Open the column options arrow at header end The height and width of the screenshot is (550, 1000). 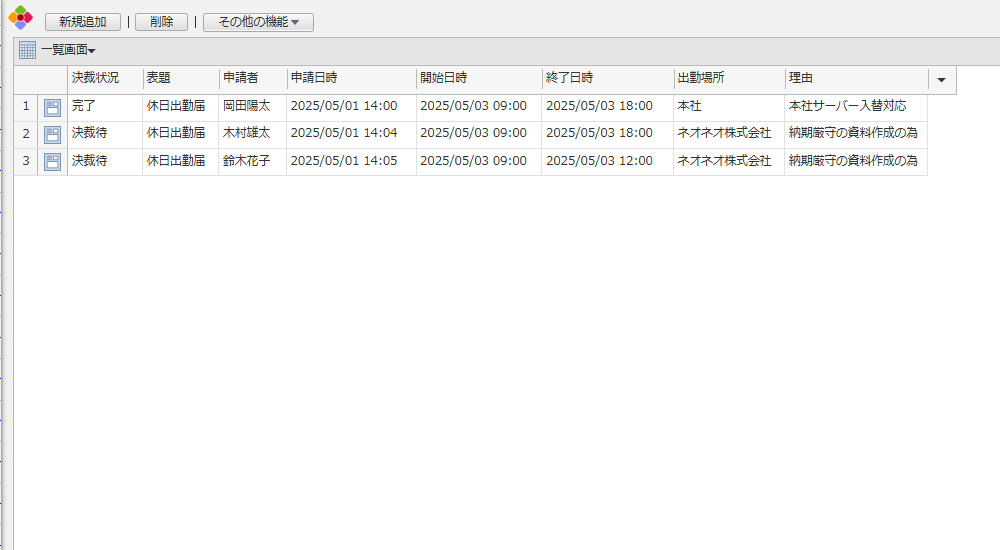point(941,80)
